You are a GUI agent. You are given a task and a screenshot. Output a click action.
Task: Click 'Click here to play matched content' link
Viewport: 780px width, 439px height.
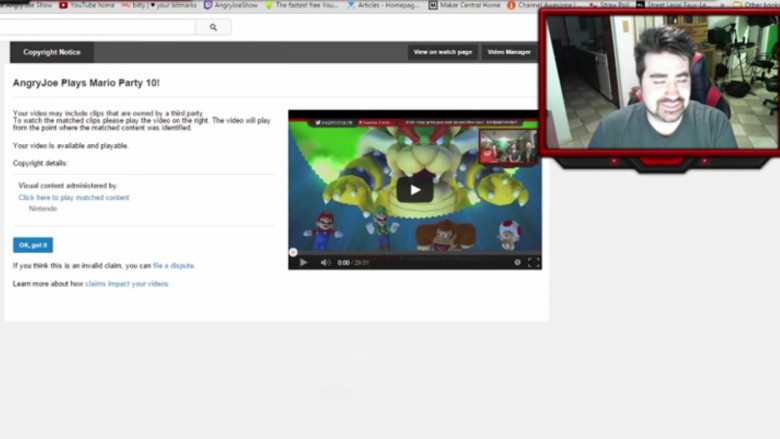74,197
